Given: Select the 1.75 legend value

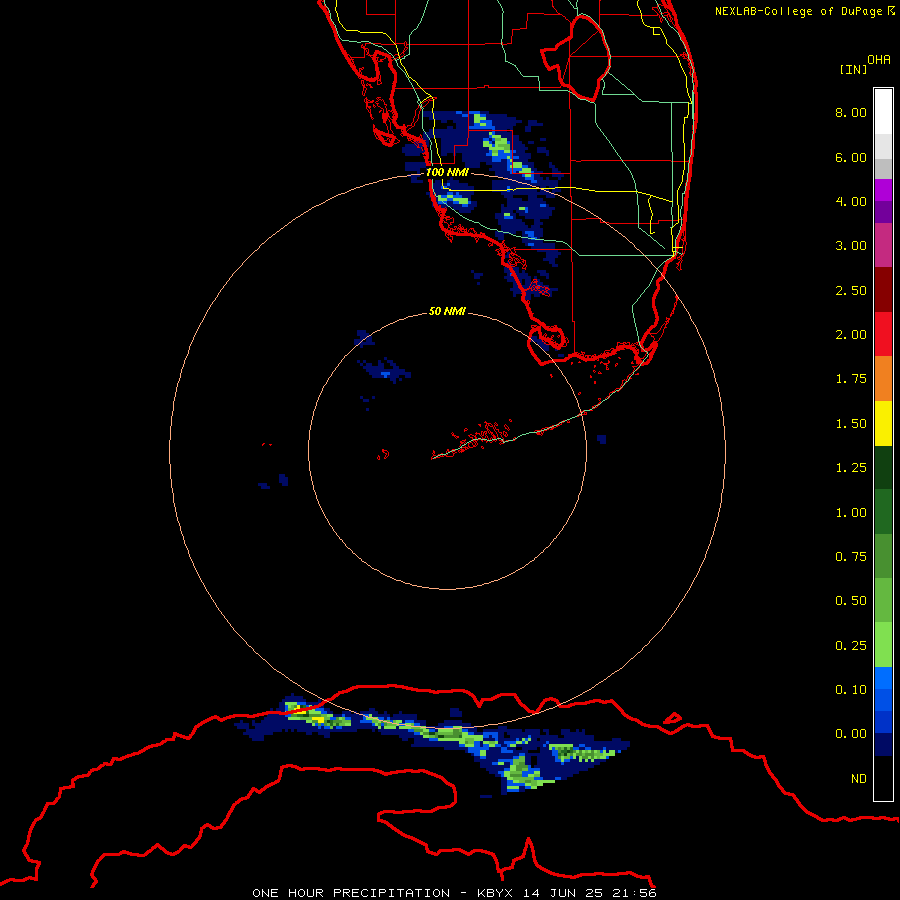Looking at the screenshot, I should [851, 379].
